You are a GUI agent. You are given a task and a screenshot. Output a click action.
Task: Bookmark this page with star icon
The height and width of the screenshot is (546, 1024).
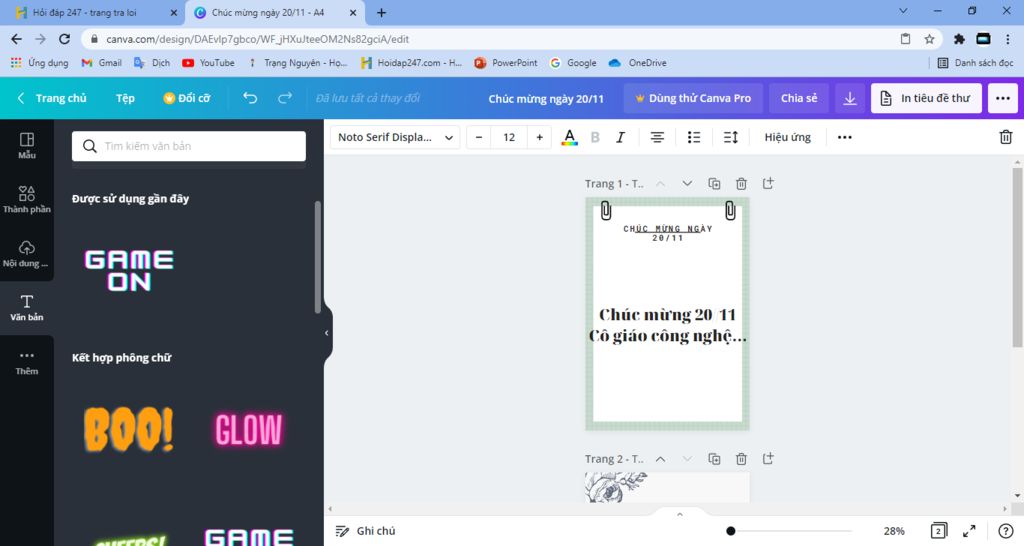click(x=929, y=39)
